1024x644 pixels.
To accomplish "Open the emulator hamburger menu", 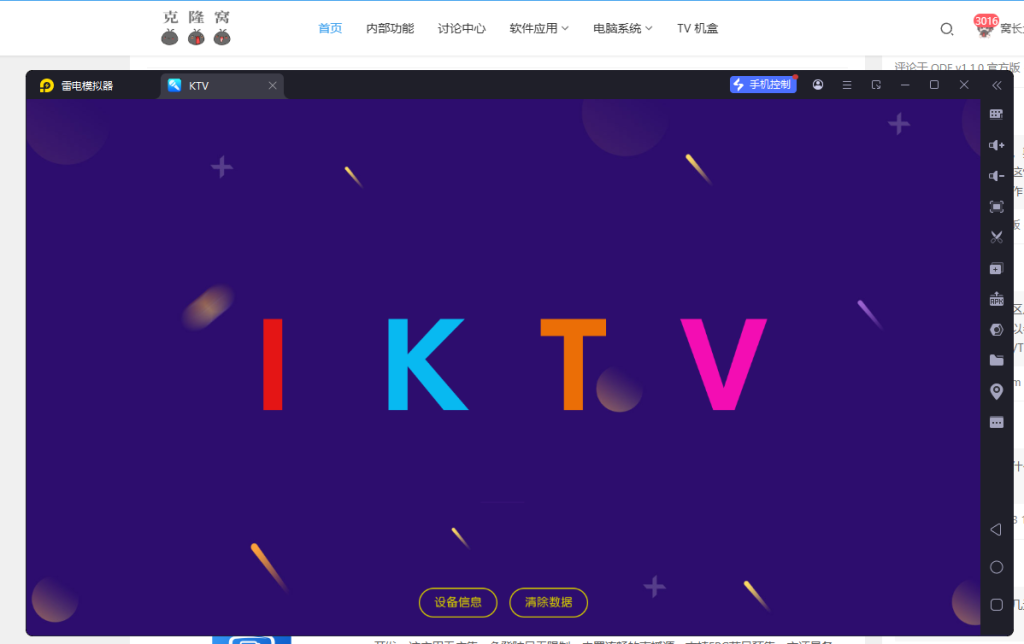I will pyautogui.click(x=847, y=85).
